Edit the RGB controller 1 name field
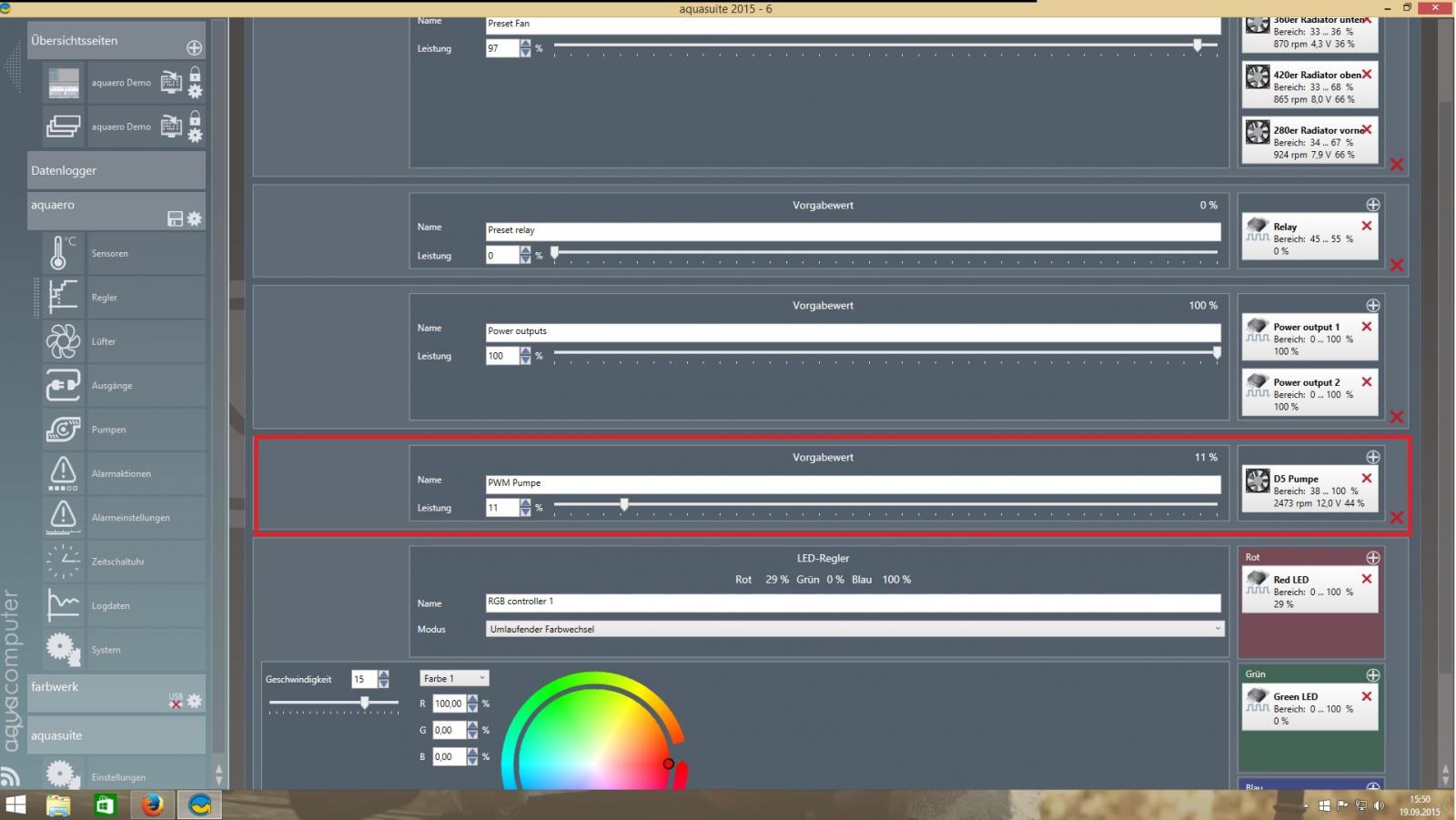The height and width of the screenshot is (820, 1456). pyautogui.click(x=854, y=602)
